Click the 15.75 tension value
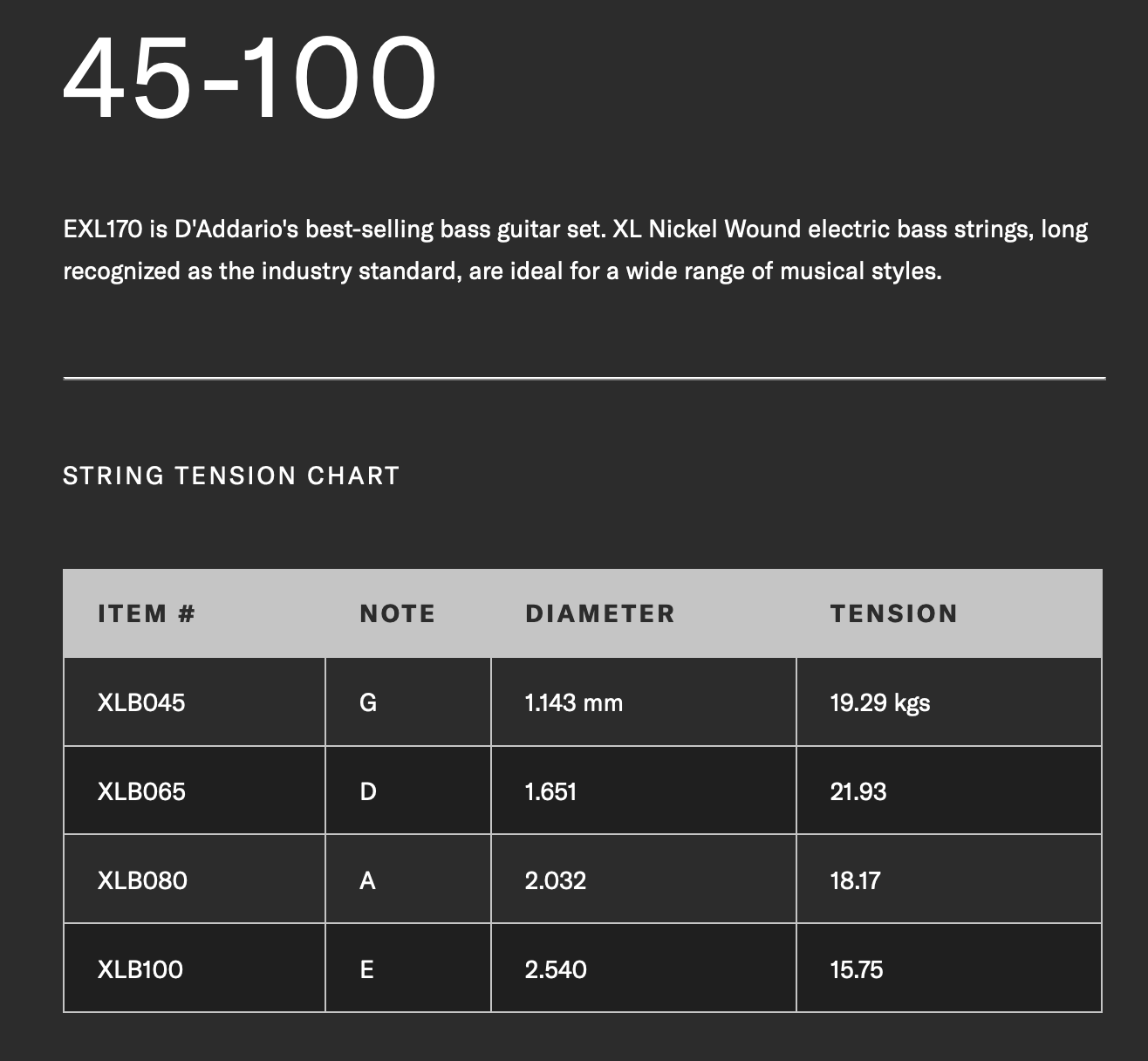The width and height of the screenshot is (1148, 1061). tap(857, 969)
